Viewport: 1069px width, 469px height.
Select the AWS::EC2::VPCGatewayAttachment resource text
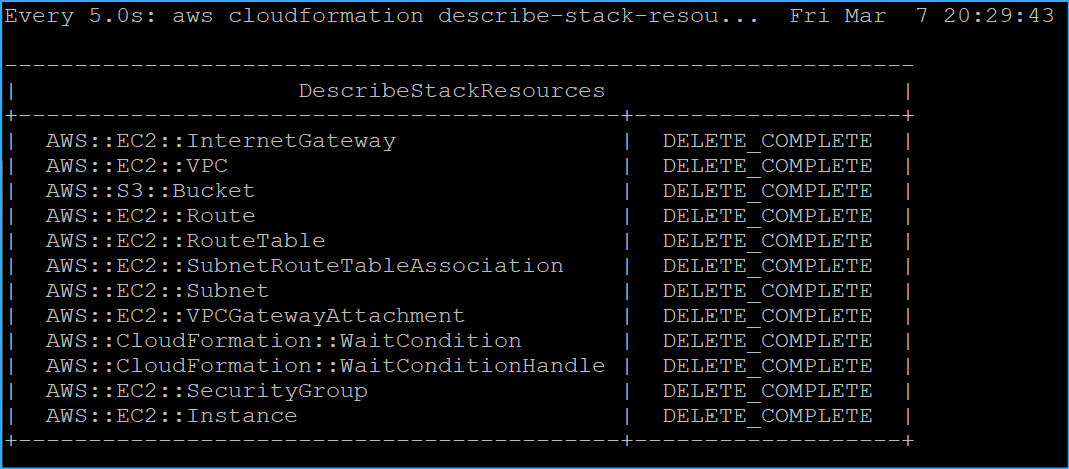click(x=255, y=316)
